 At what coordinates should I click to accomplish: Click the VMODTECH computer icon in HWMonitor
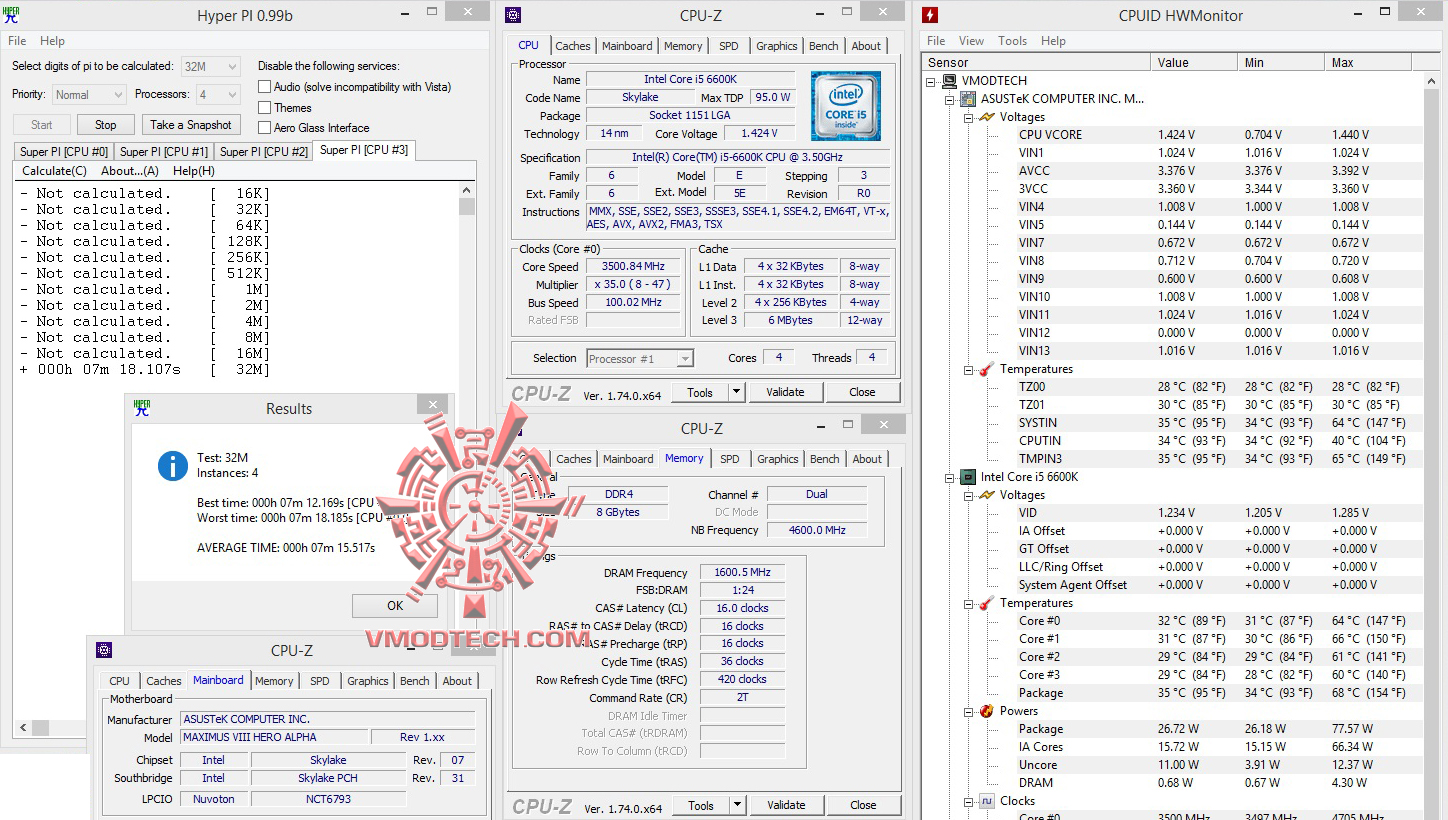point(950,81)
